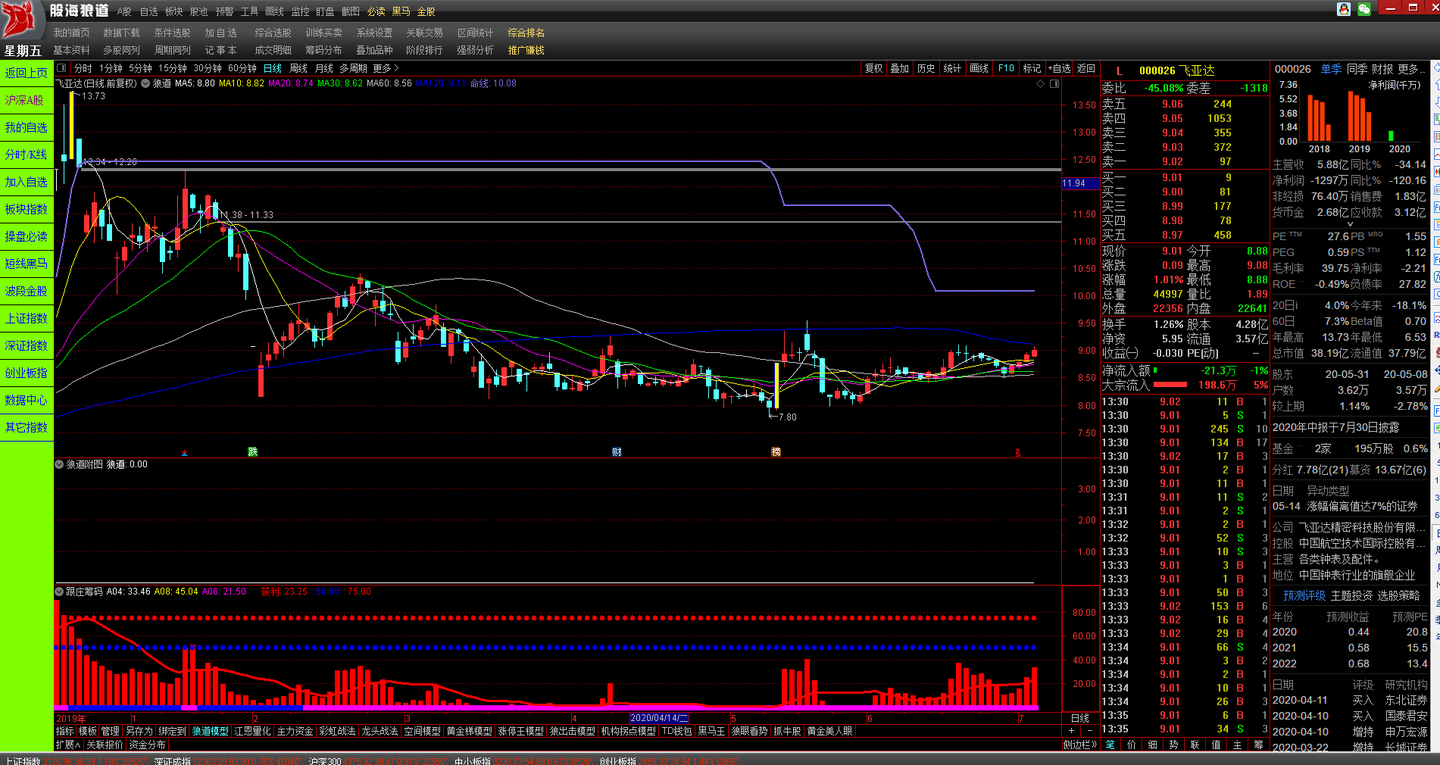Select the 15分钟 period
This screenshot has width=1440, height=765.
(173, 68)
